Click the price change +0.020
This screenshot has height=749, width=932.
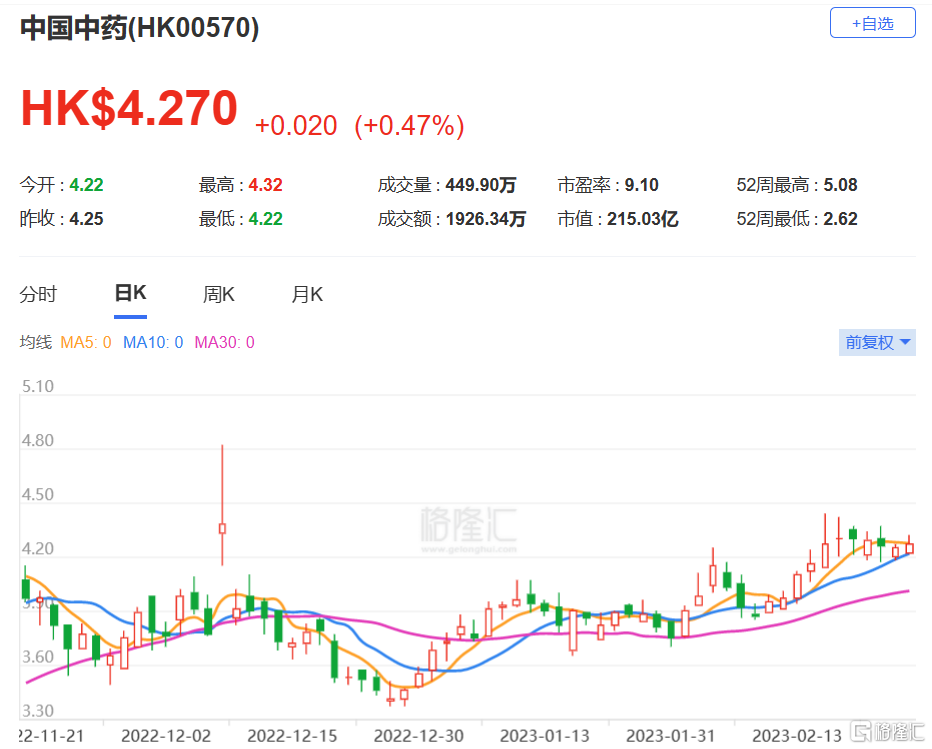coord(295,125)
